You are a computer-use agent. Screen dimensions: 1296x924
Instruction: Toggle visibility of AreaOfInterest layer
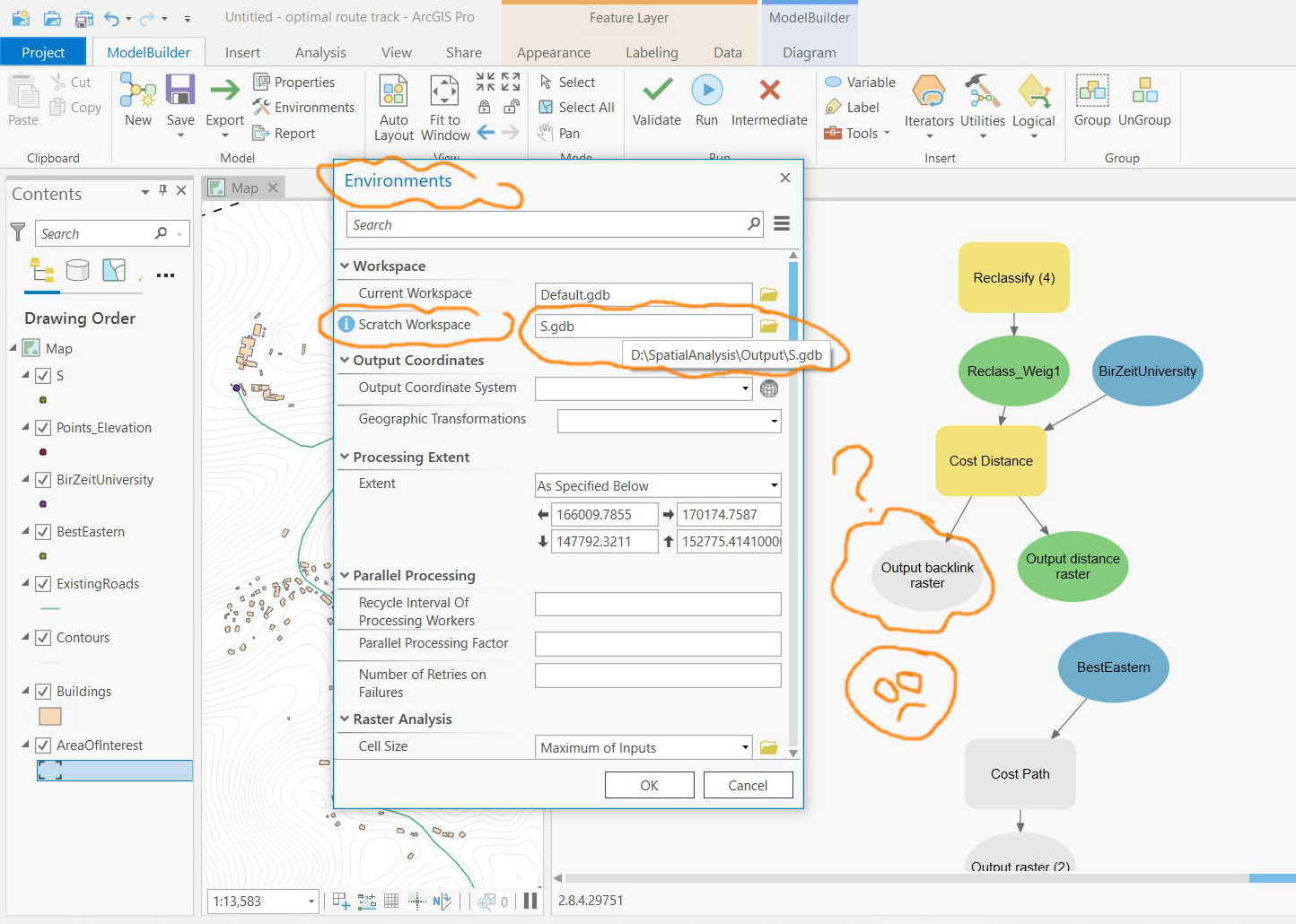(42, 745)
